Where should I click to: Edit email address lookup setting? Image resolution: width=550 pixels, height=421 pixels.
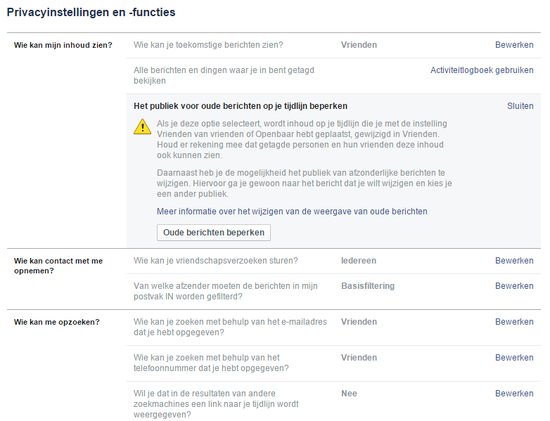coord(514,322)
